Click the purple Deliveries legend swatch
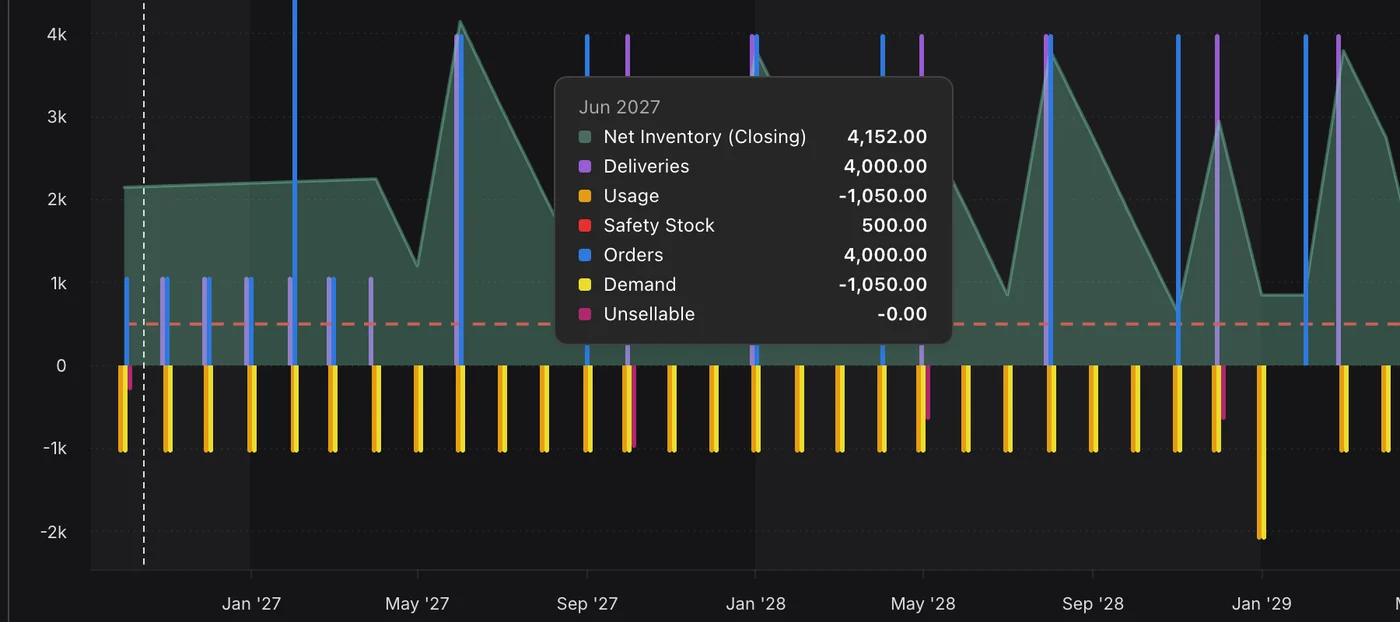The width and height of the screenshot is (1400, 622). tap(585, 166)
